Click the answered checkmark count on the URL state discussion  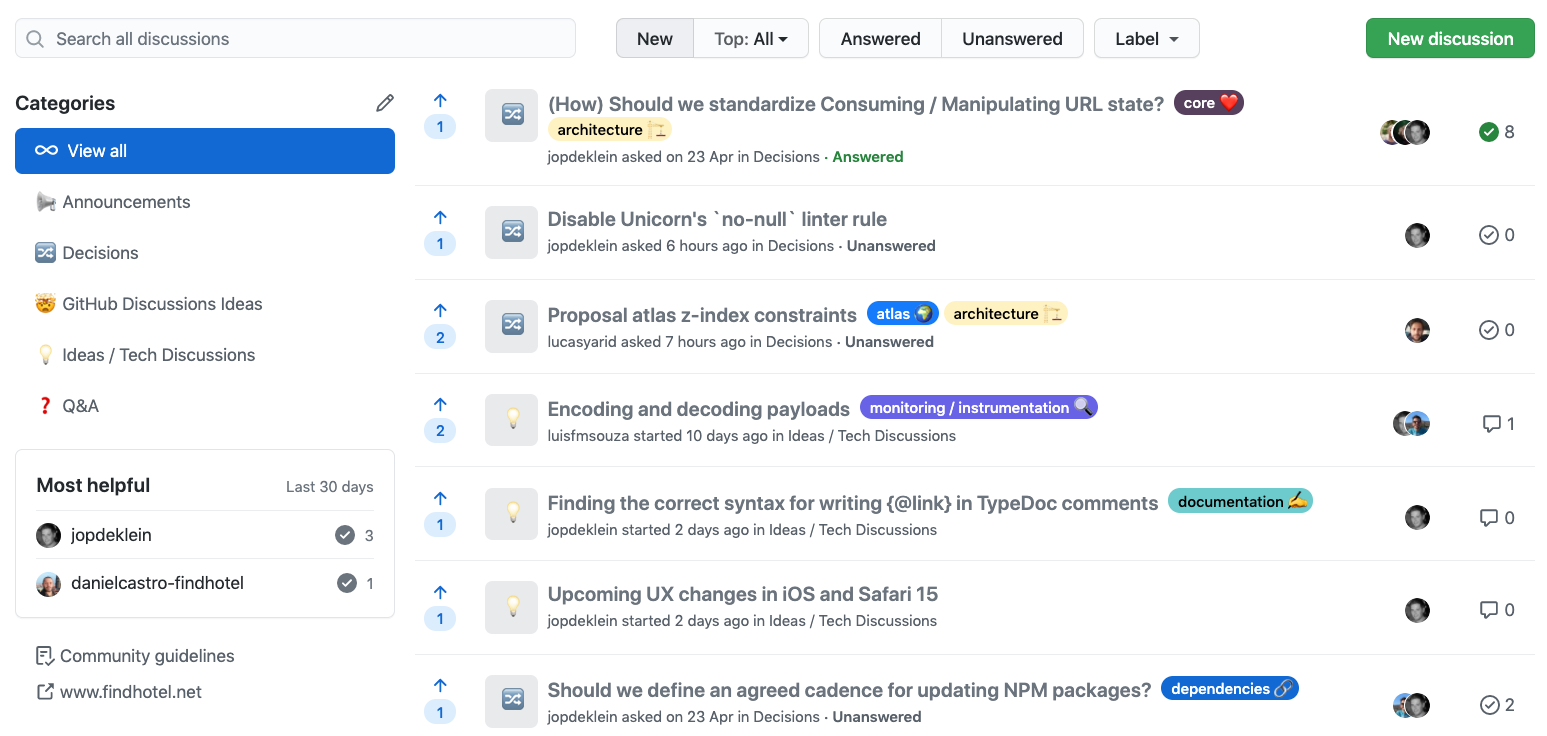tap(1496, 132)
